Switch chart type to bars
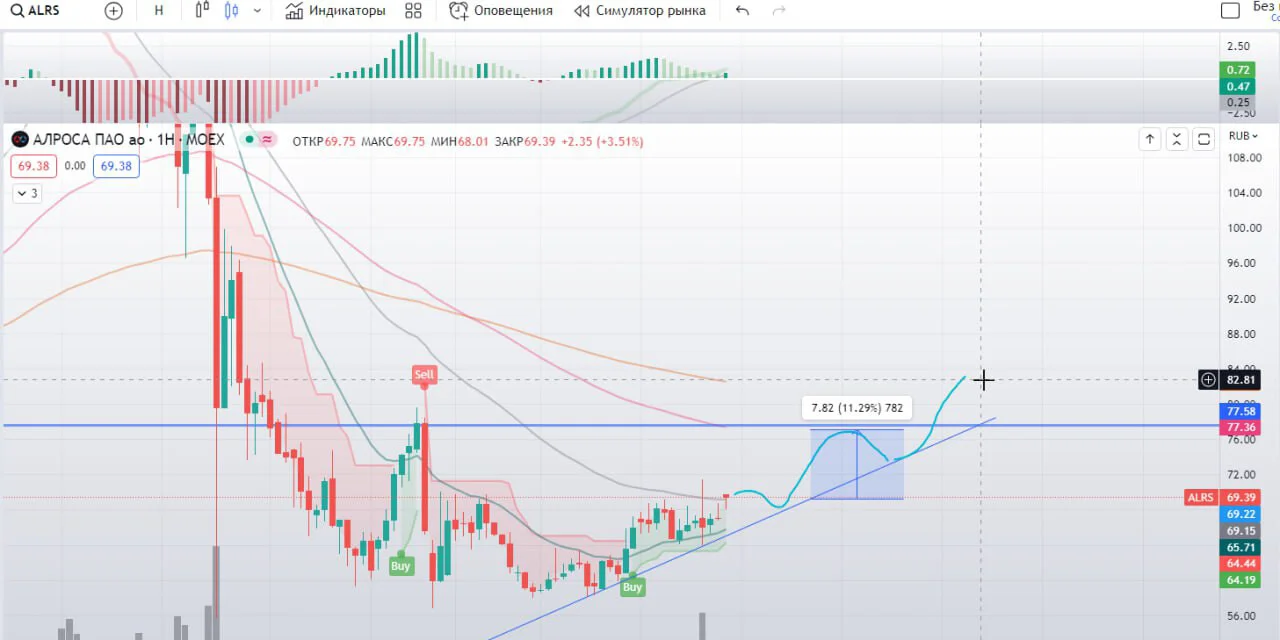 (203, 11)
